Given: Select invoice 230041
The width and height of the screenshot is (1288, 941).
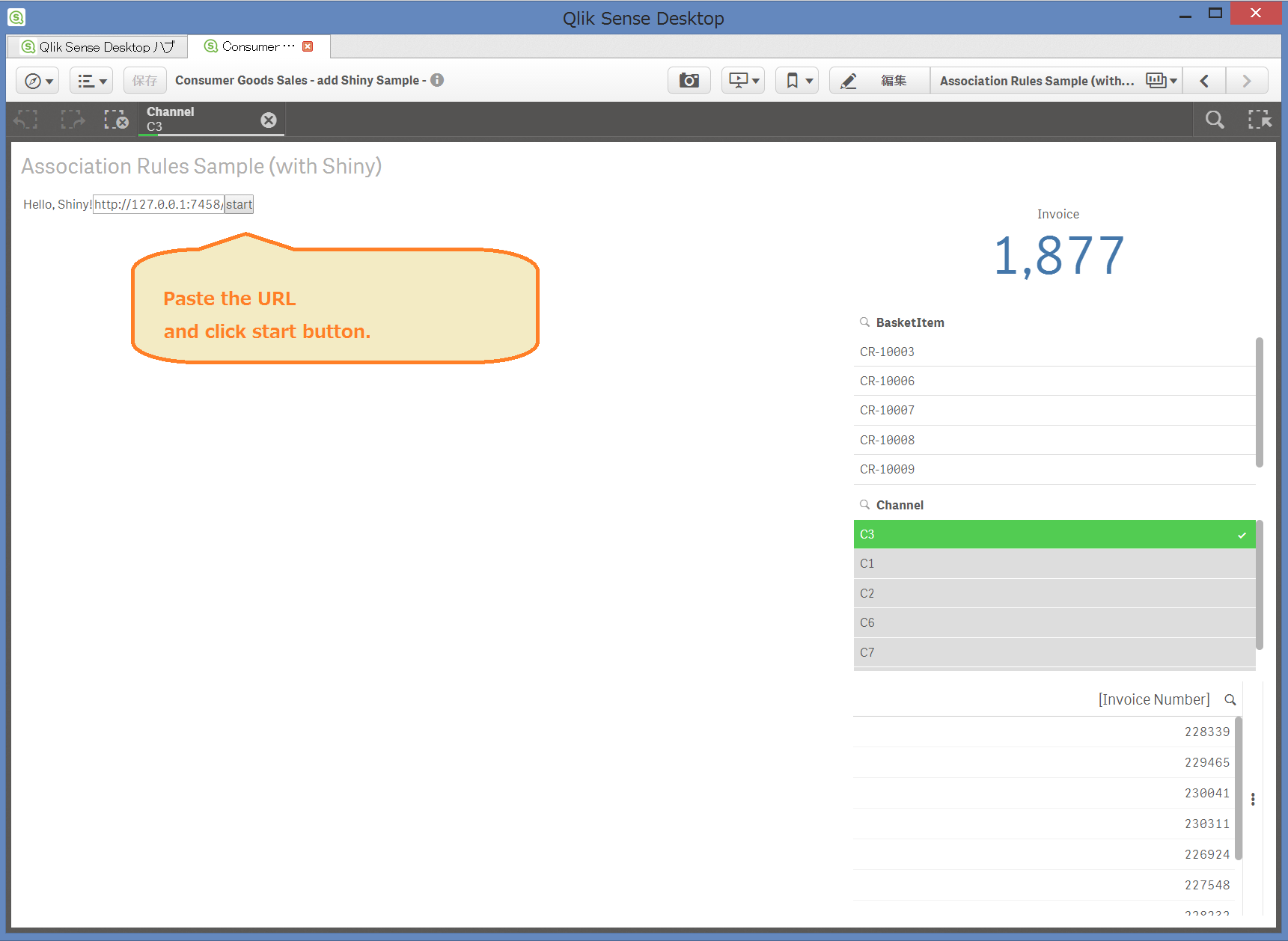Looking at the screenshot, I should pos(1045,793).
